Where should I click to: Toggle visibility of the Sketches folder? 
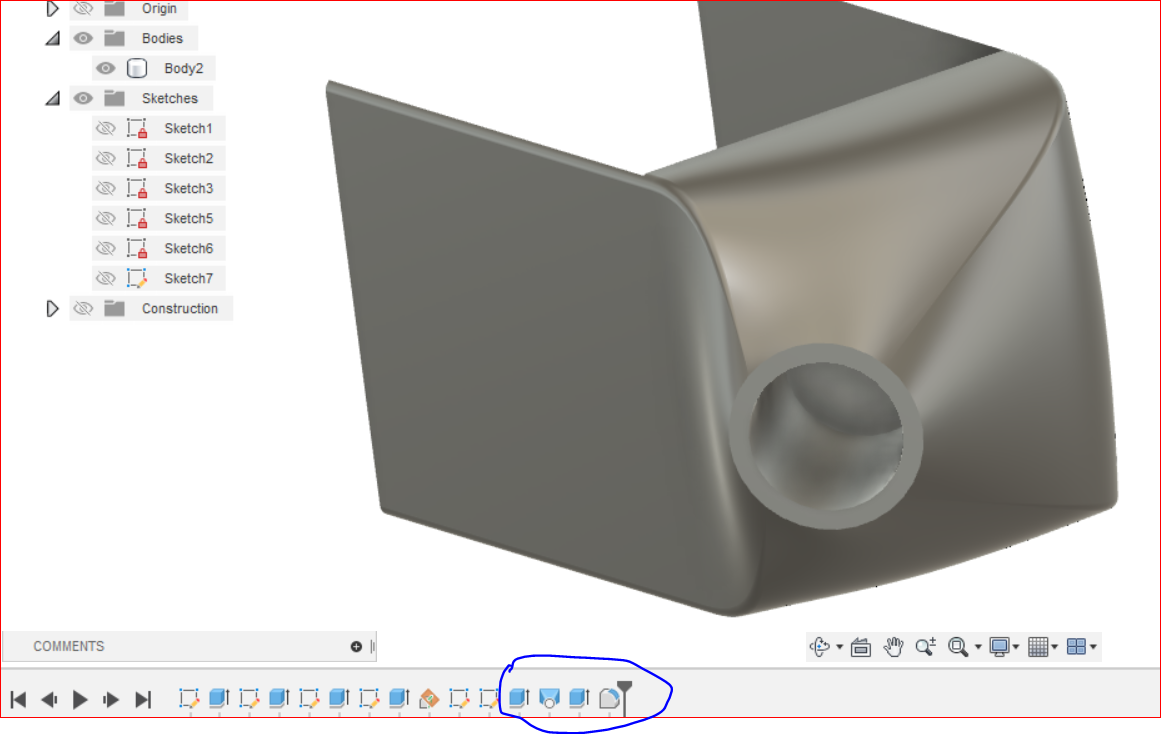pyautogui.click(x=84, y=98)
